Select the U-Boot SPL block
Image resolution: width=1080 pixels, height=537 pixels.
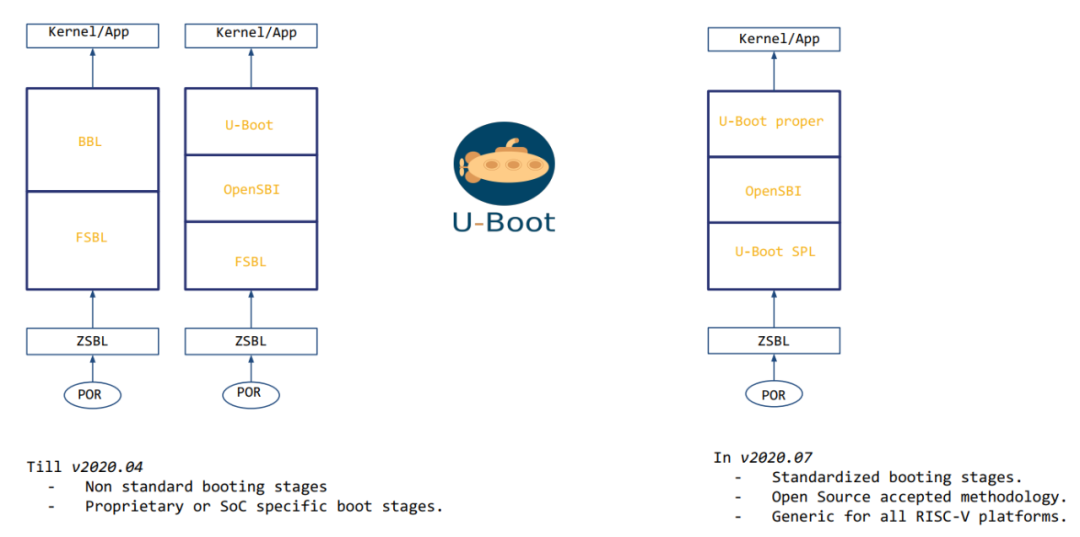click(x=774, y=251)
